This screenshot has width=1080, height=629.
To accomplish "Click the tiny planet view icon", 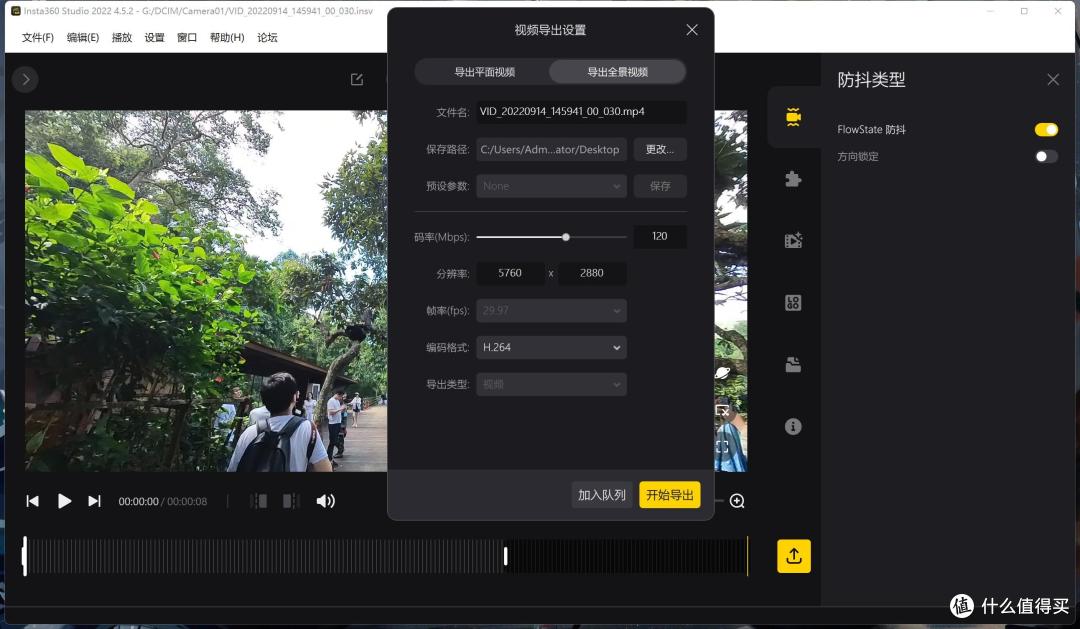I will click(722, 373).
